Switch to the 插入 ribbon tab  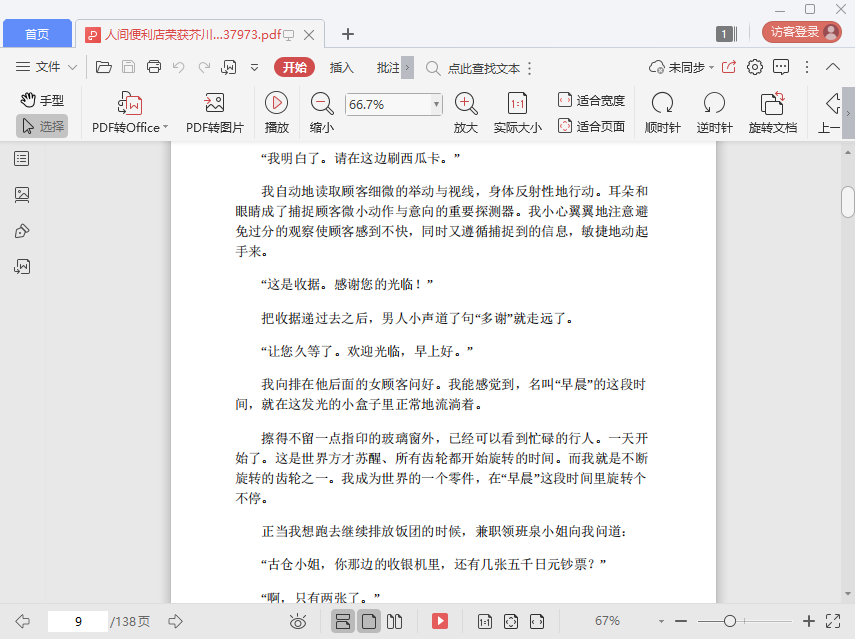(x=342, y=68)
